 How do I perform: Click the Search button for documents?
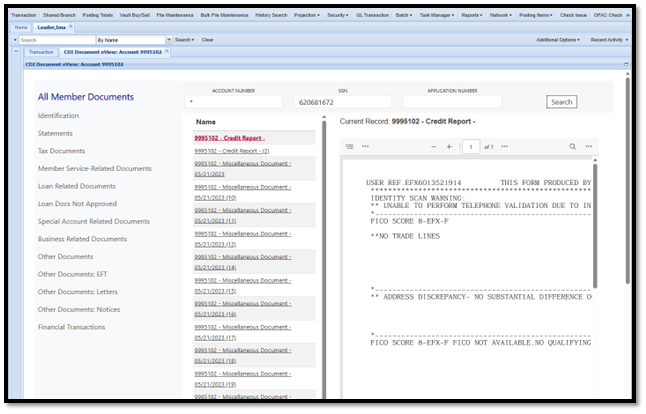[x=562, y=102]
